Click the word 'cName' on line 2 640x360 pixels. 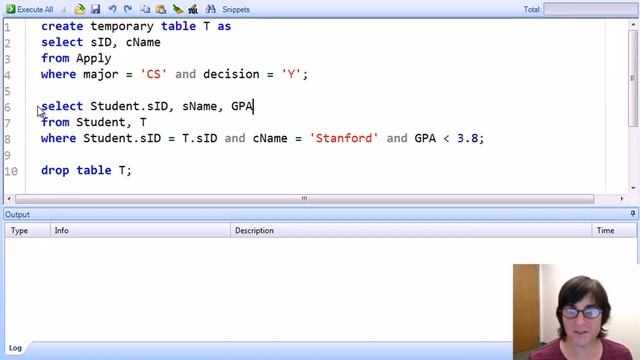(143, 42)
